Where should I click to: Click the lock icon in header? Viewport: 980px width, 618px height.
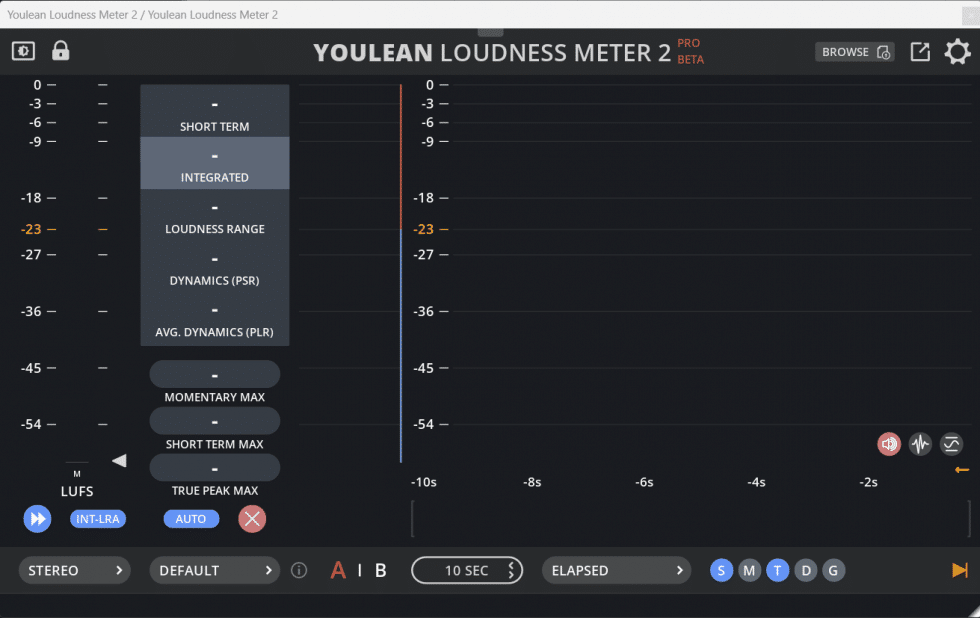coord(61,51)
